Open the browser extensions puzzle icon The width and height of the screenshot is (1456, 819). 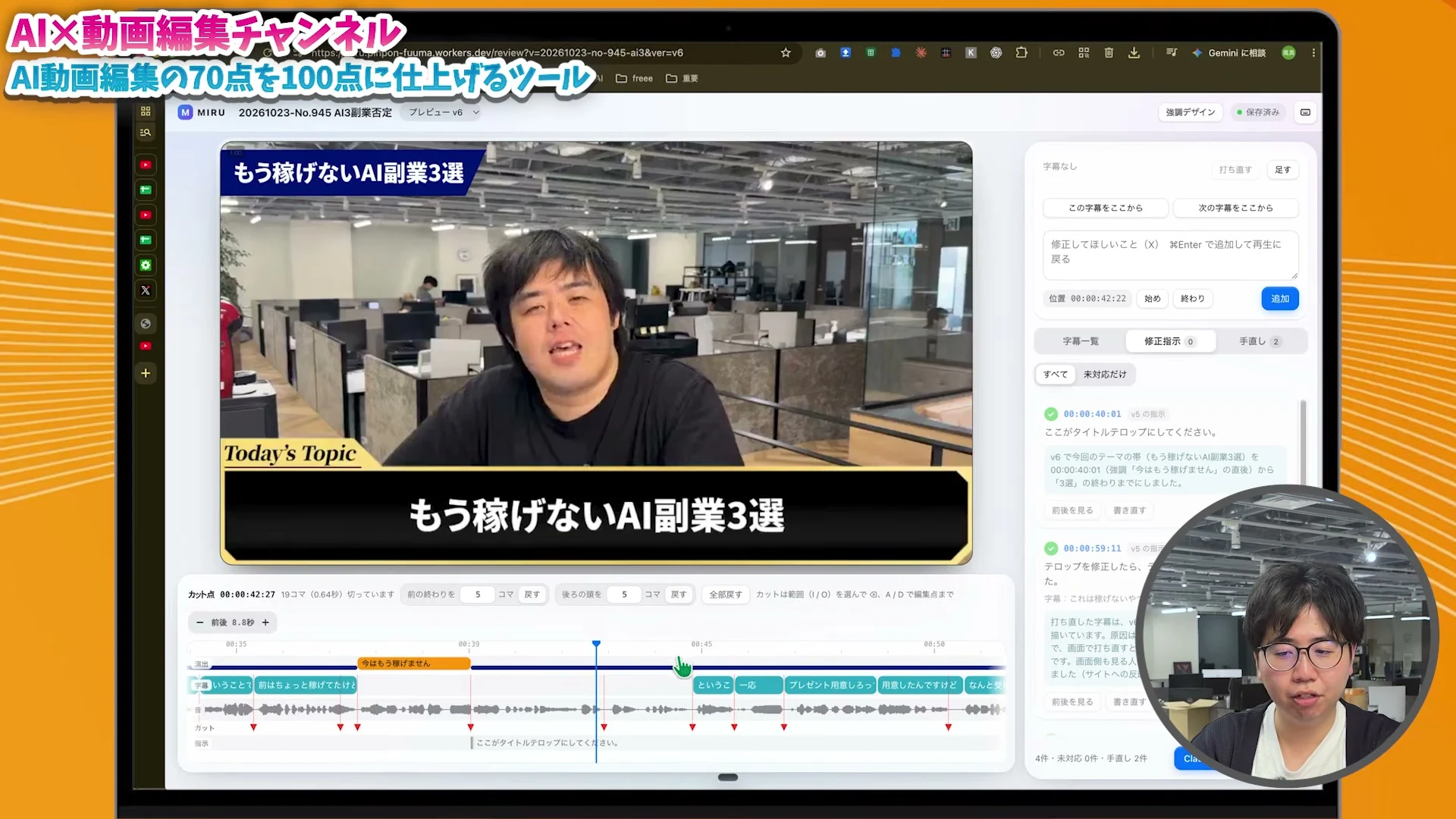coord(1021,52)
